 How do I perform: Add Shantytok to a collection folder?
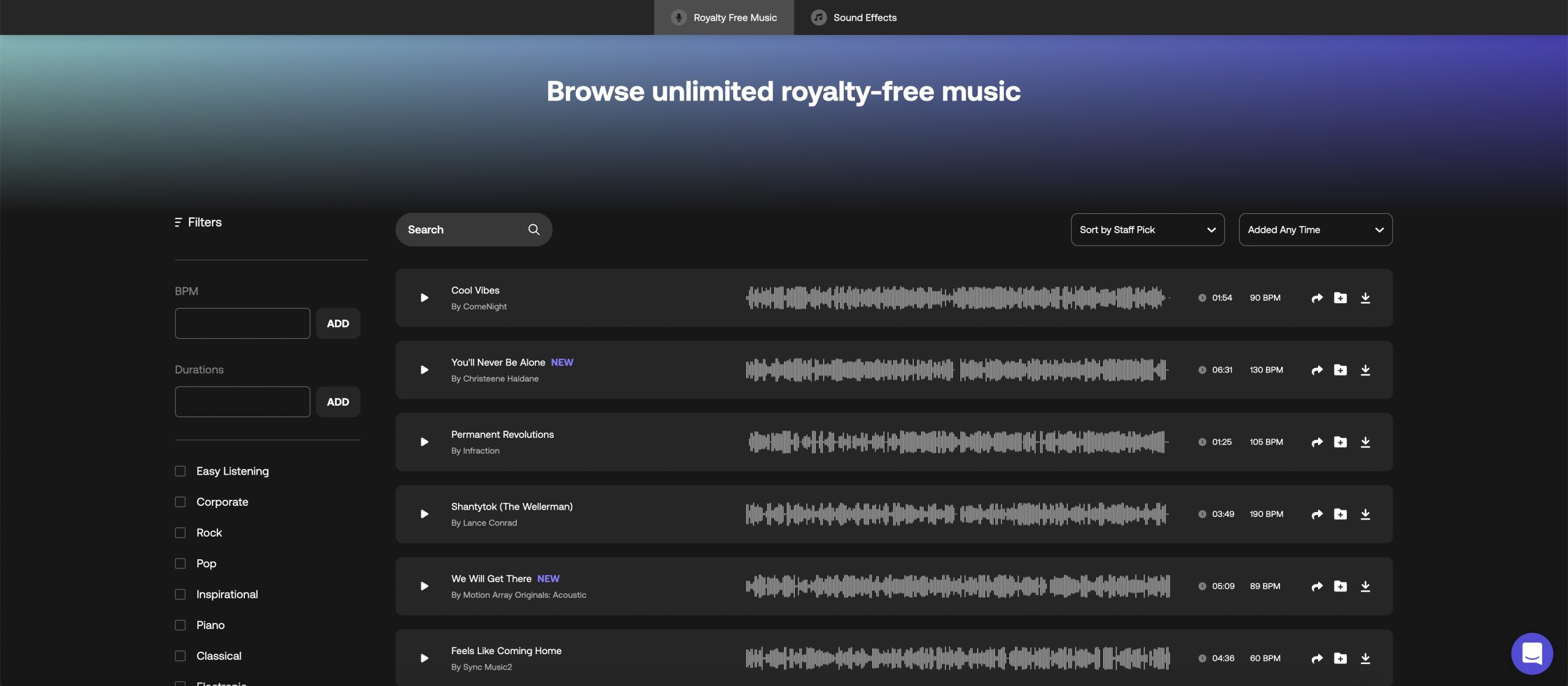tap(1340, 514)
